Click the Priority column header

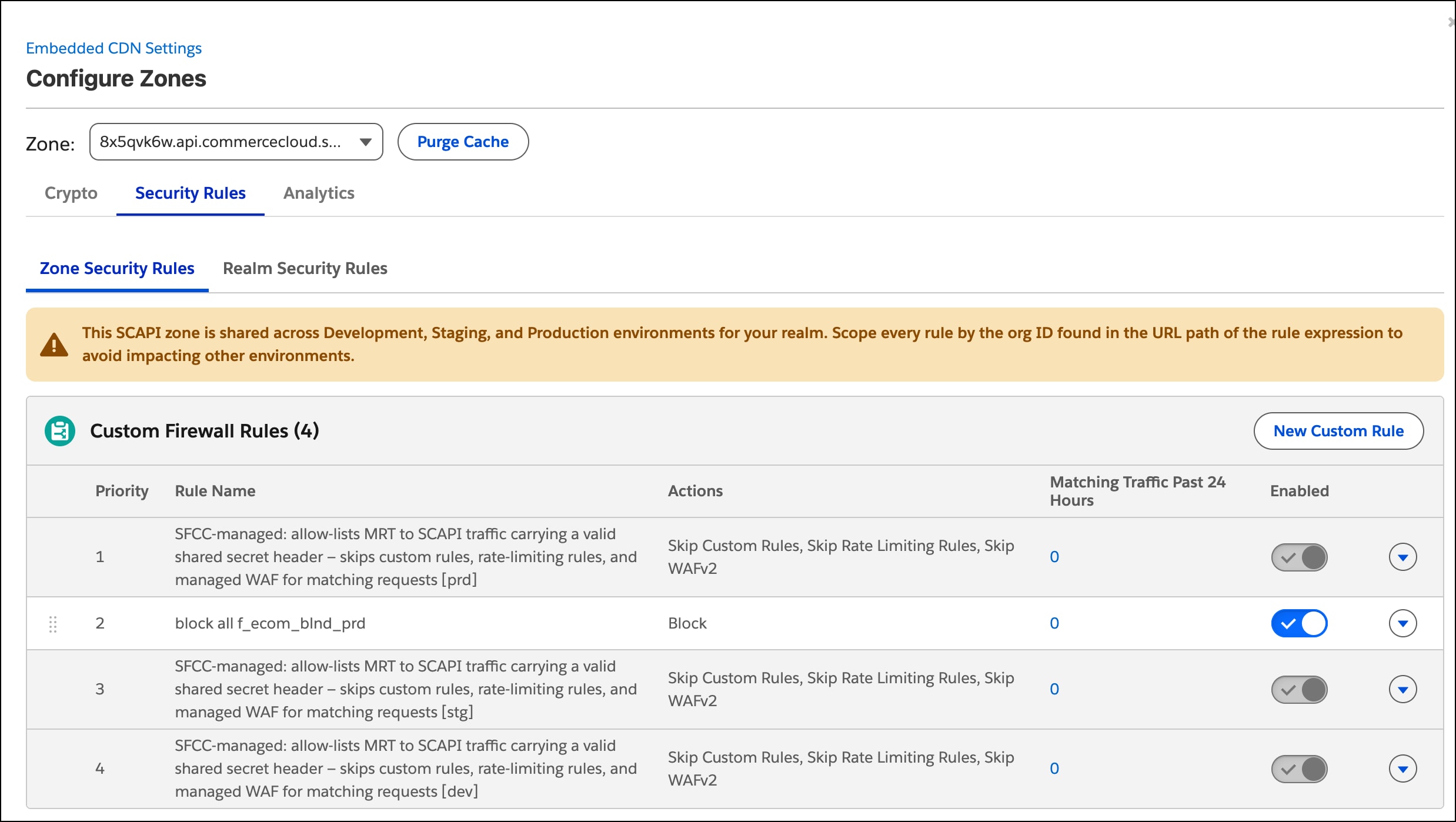pos(122,491)
